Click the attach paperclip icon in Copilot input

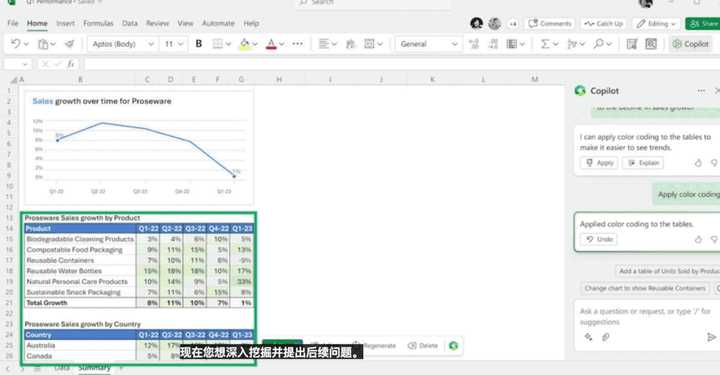606,337
